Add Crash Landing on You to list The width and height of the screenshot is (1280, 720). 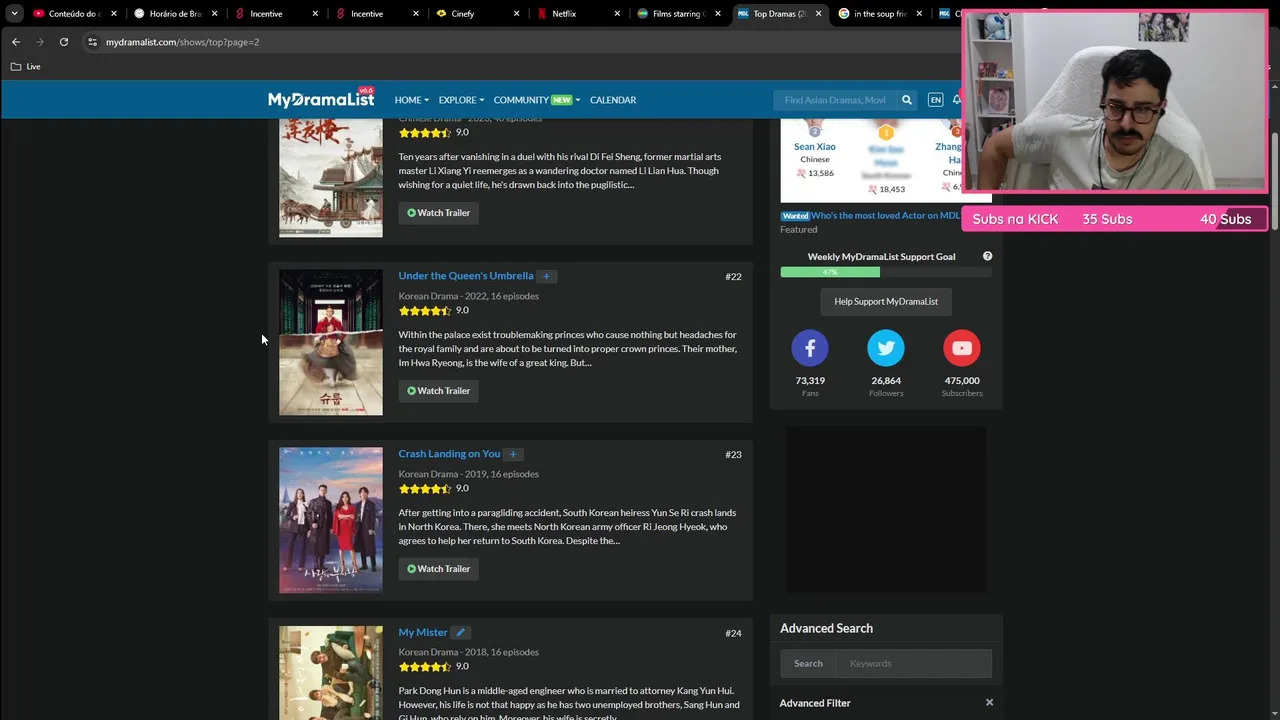[x=513, y=454]
